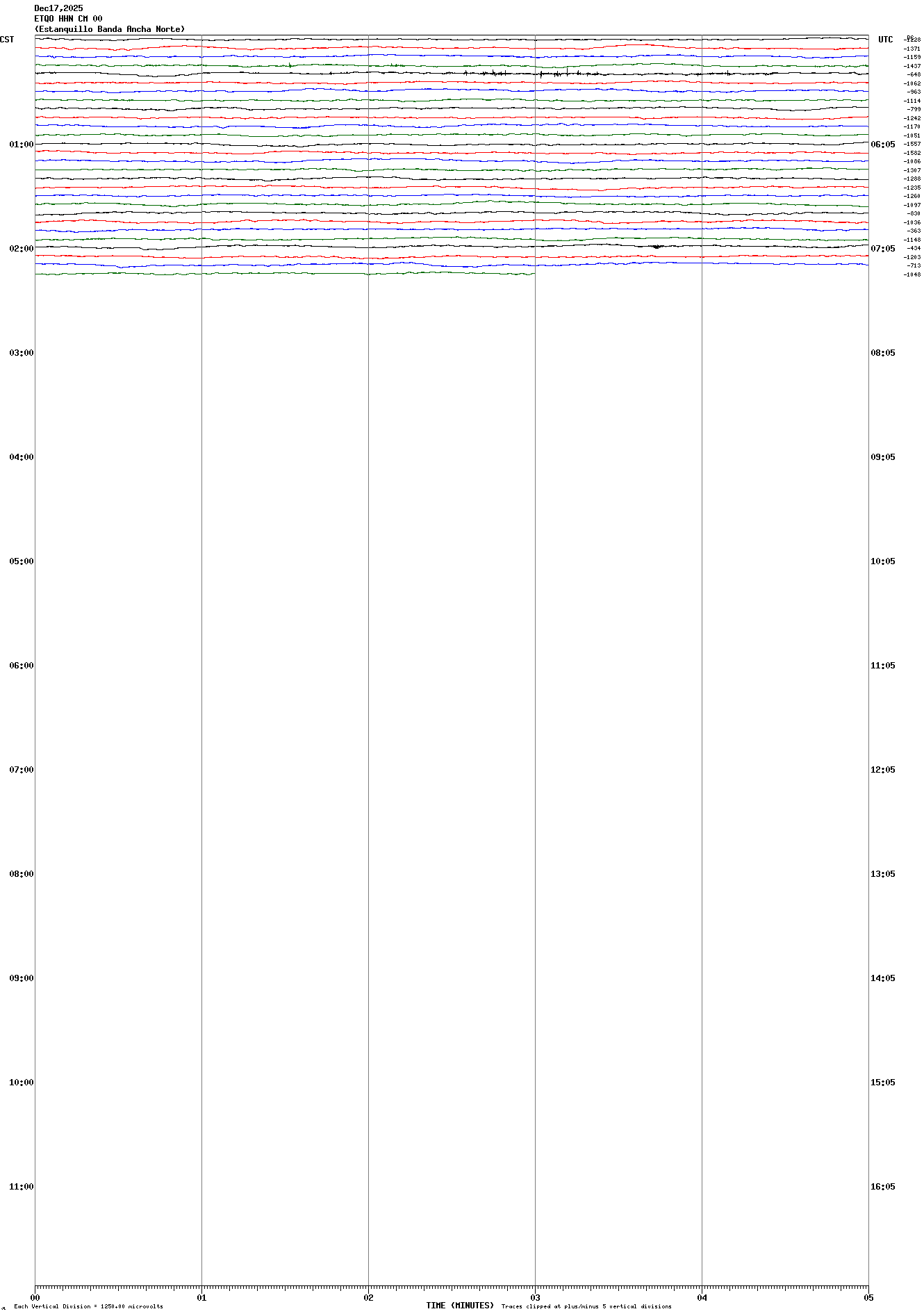
Task: Click the Dec17,2025 date header
Action: point(58,8)
